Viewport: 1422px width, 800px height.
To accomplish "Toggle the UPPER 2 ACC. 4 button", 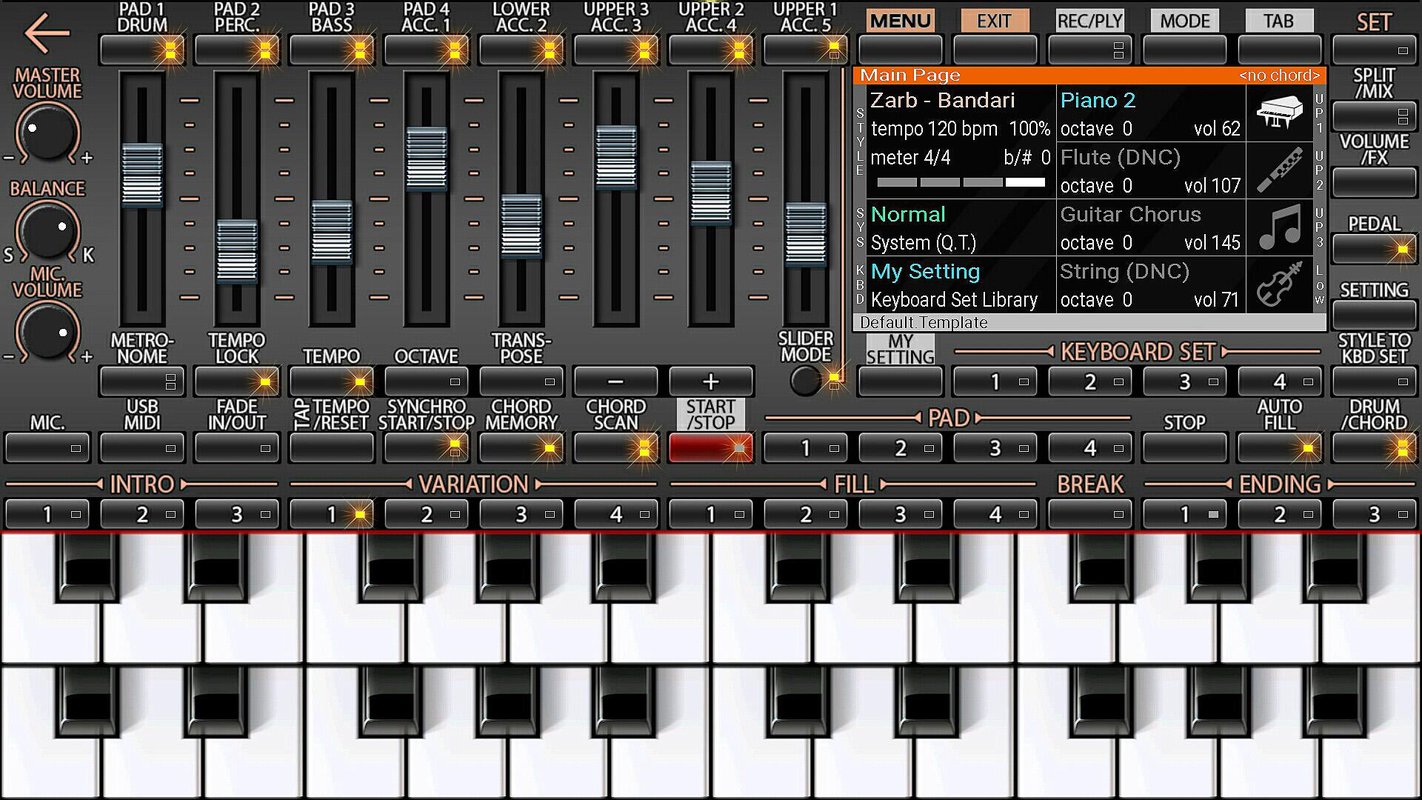I will coord(712,50).
